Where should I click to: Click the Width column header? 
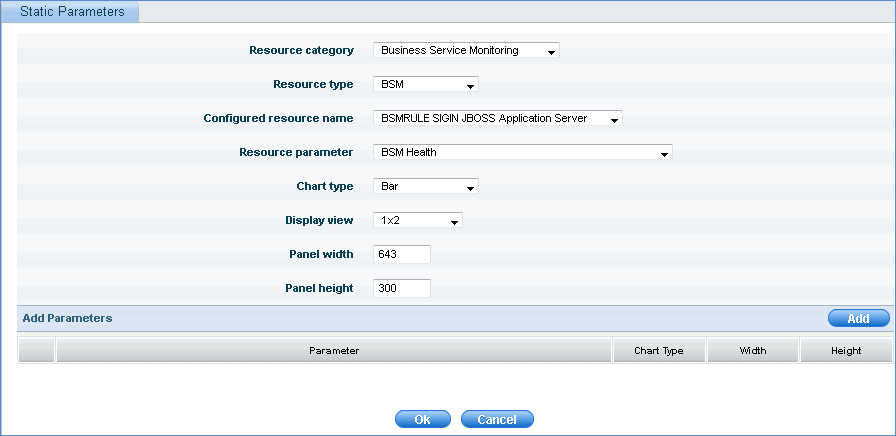click(x=752, y=351)
